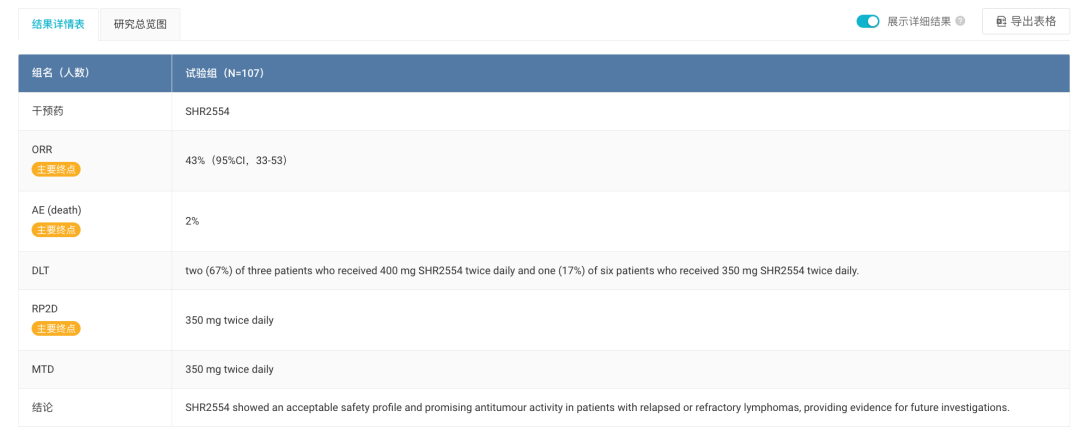Click the SHR2554 intervention drug cell
This screenshot has height=435, width=1080.
(x=207, y=112)
